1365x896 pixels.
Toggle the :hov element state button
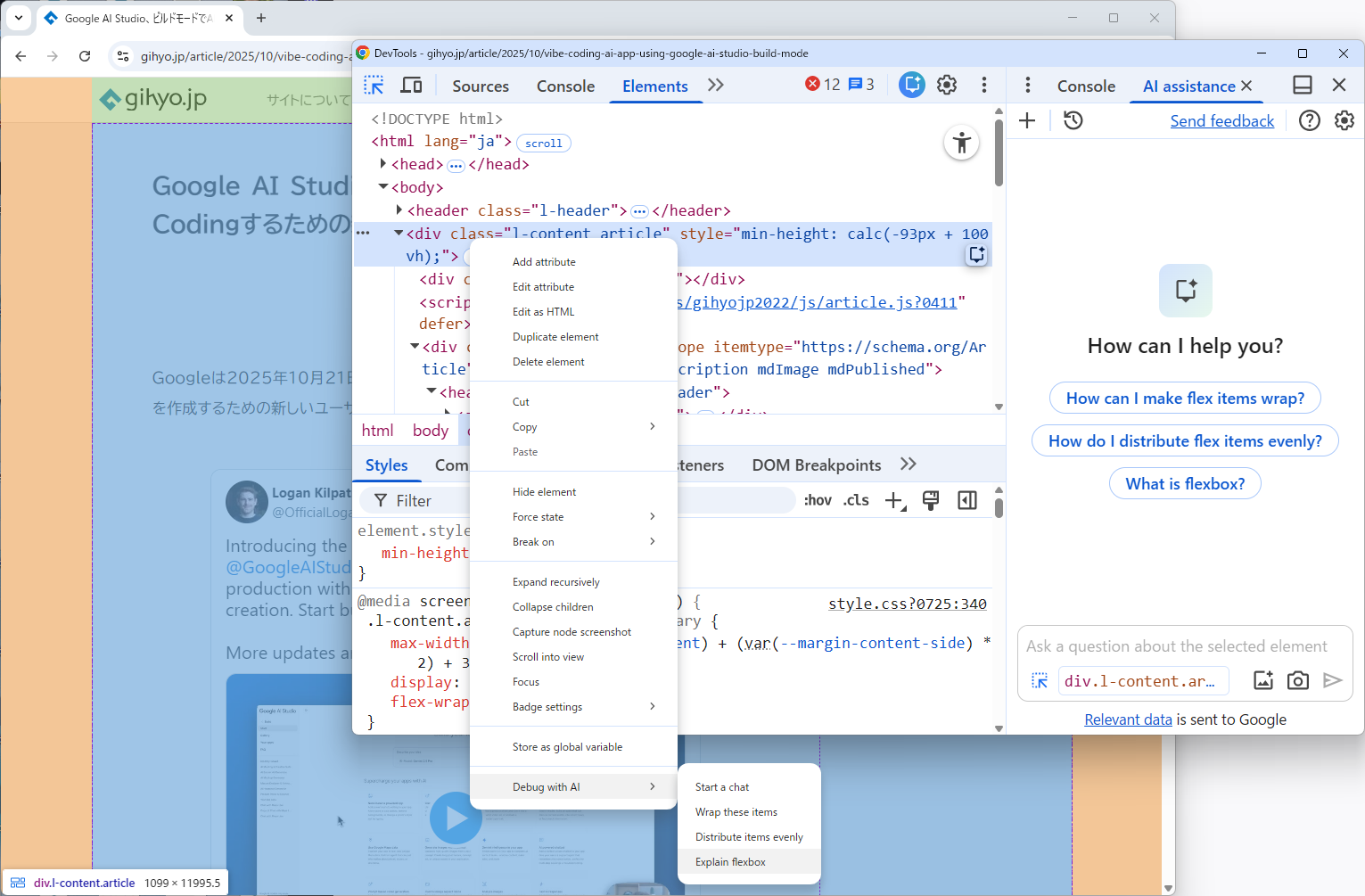(818, 500)
